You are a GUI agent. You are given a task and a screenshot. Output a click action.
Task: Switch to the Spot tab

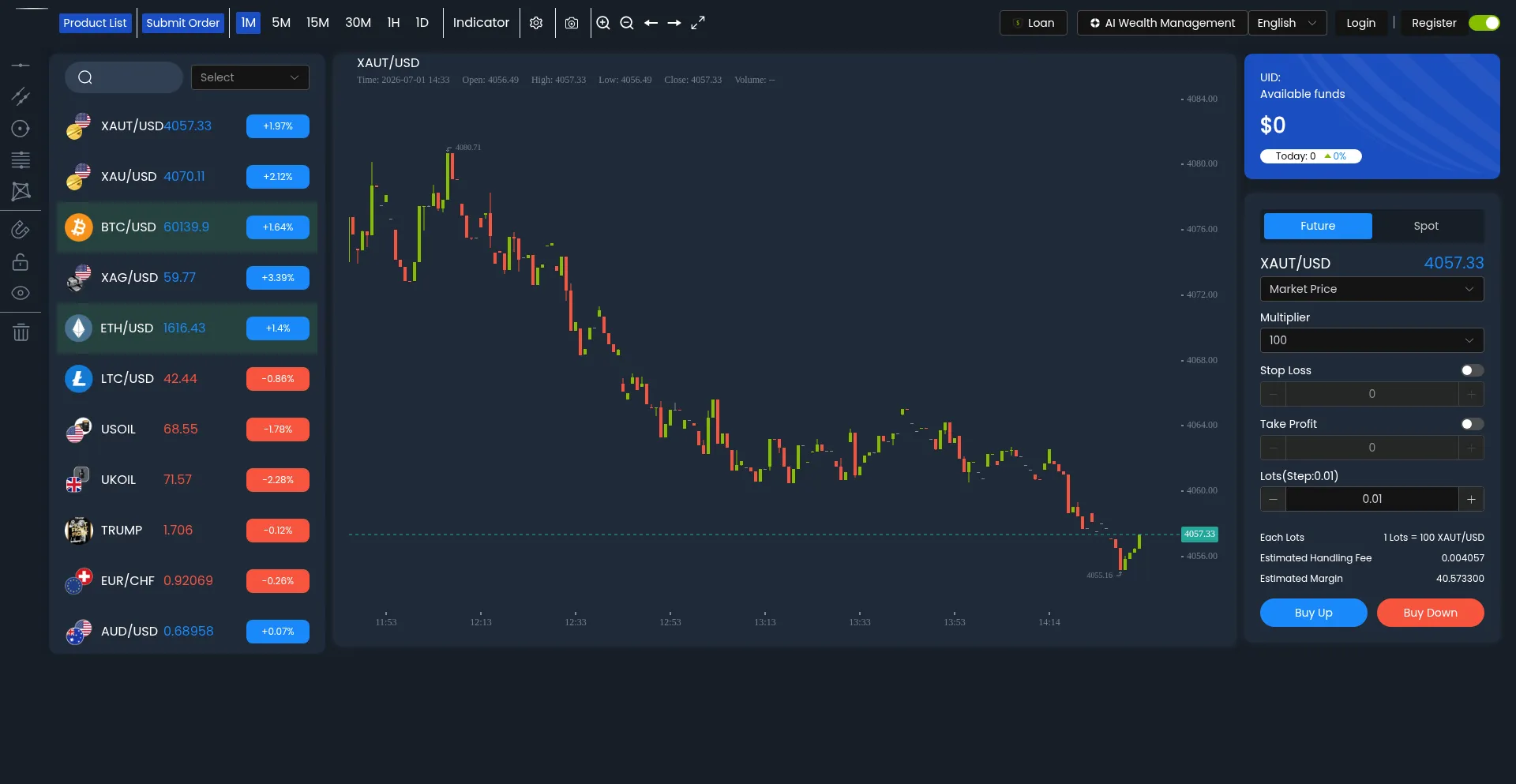tap(1426, 226)
